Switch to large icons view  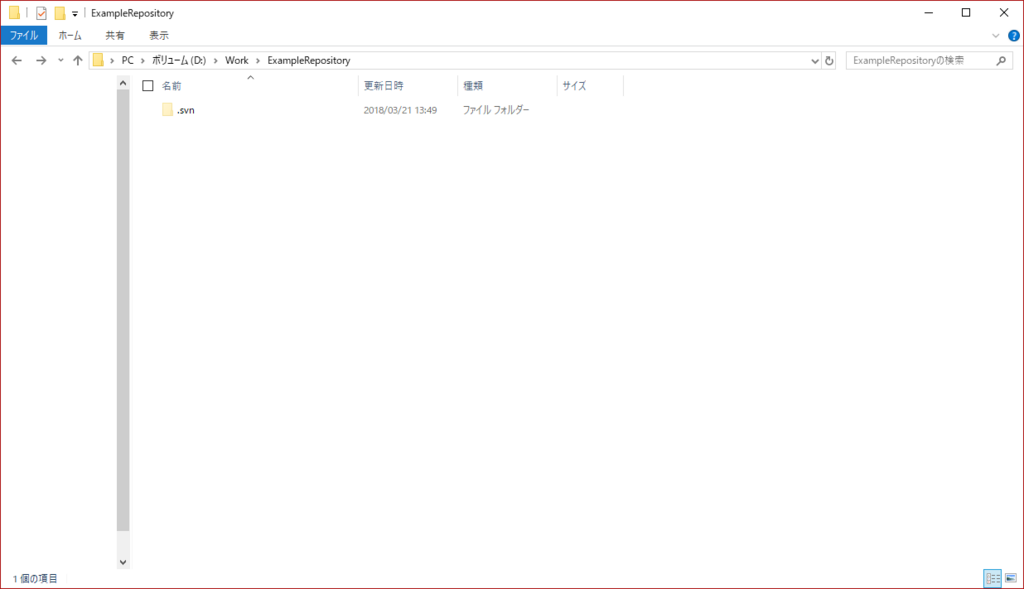tap(1011, 578)
